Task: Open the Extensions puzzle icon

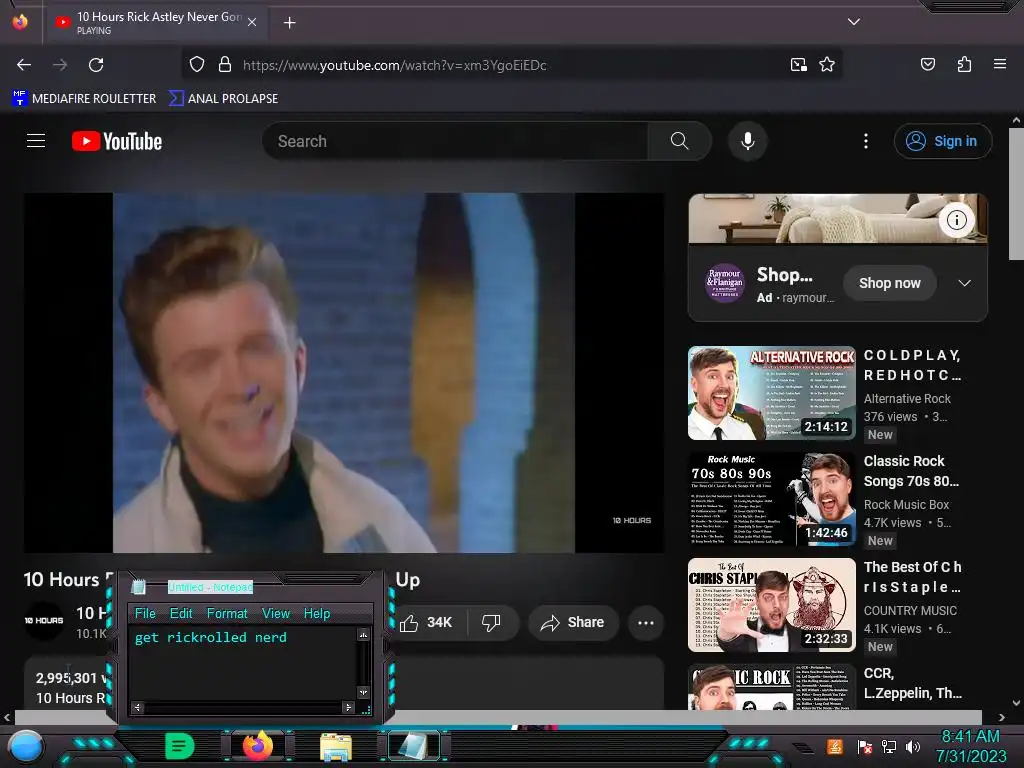Action: click(x=964, y=64)
